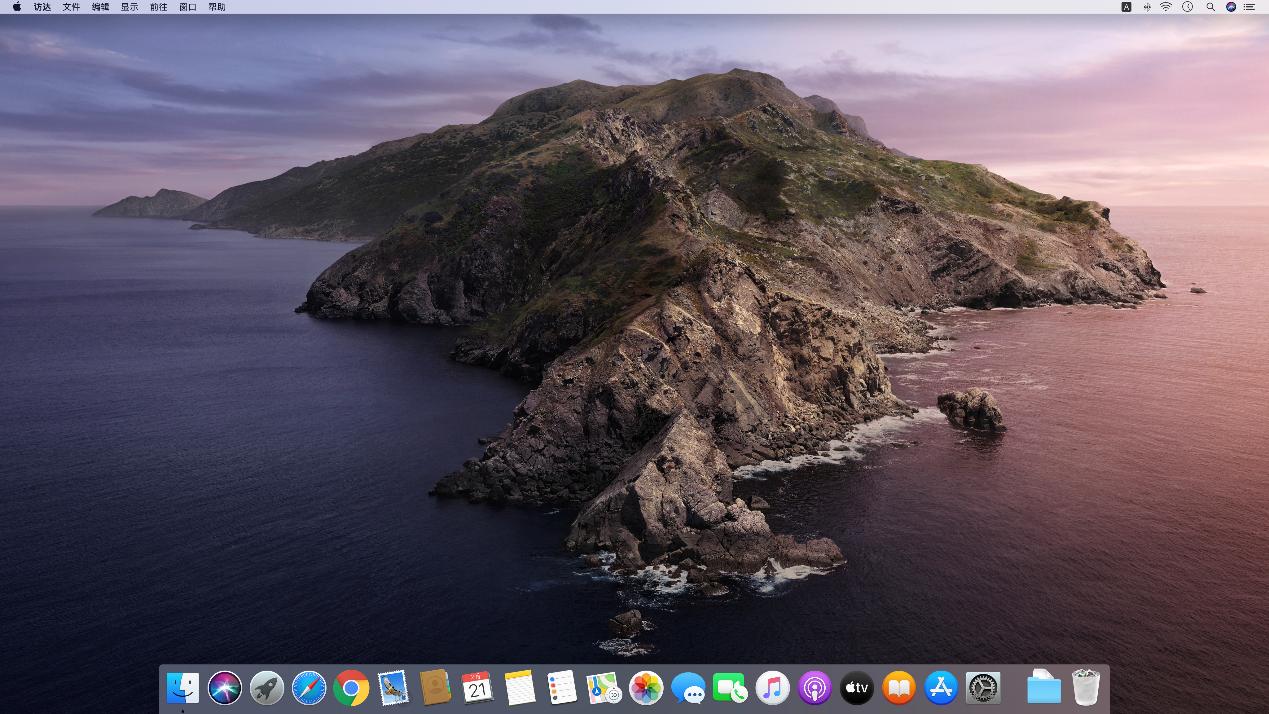
Task: Open the Trash from the Dock
Action: click(1085, 688)
